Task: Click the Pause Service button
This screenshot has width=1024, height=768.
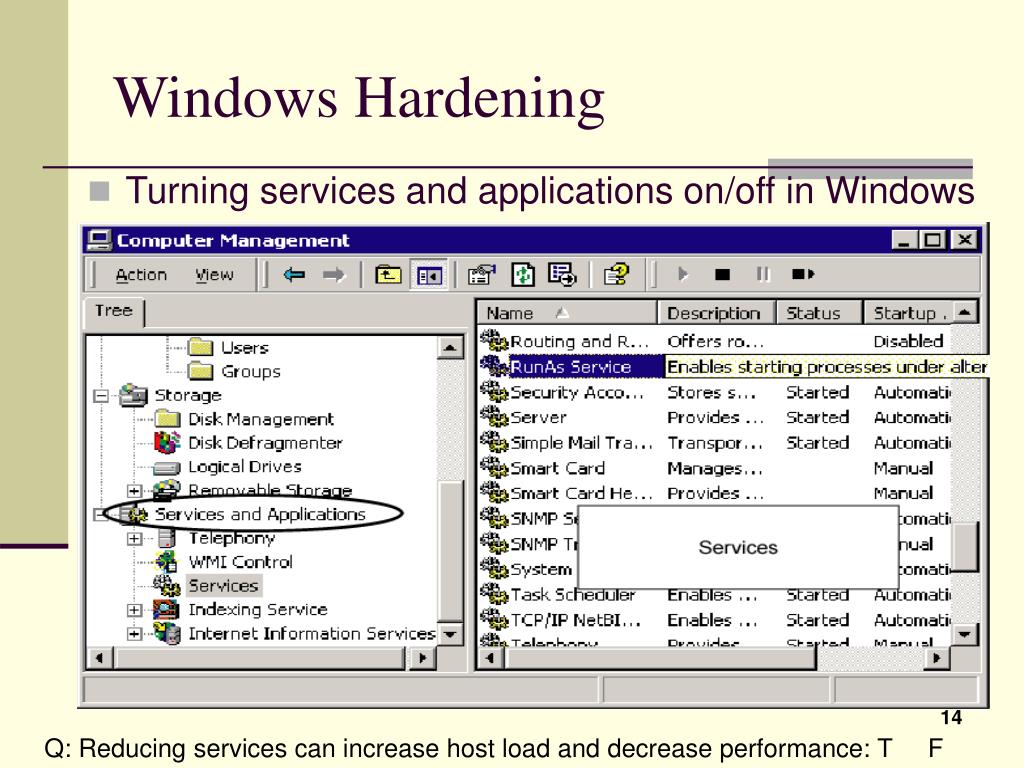Action: coord(762,274)
